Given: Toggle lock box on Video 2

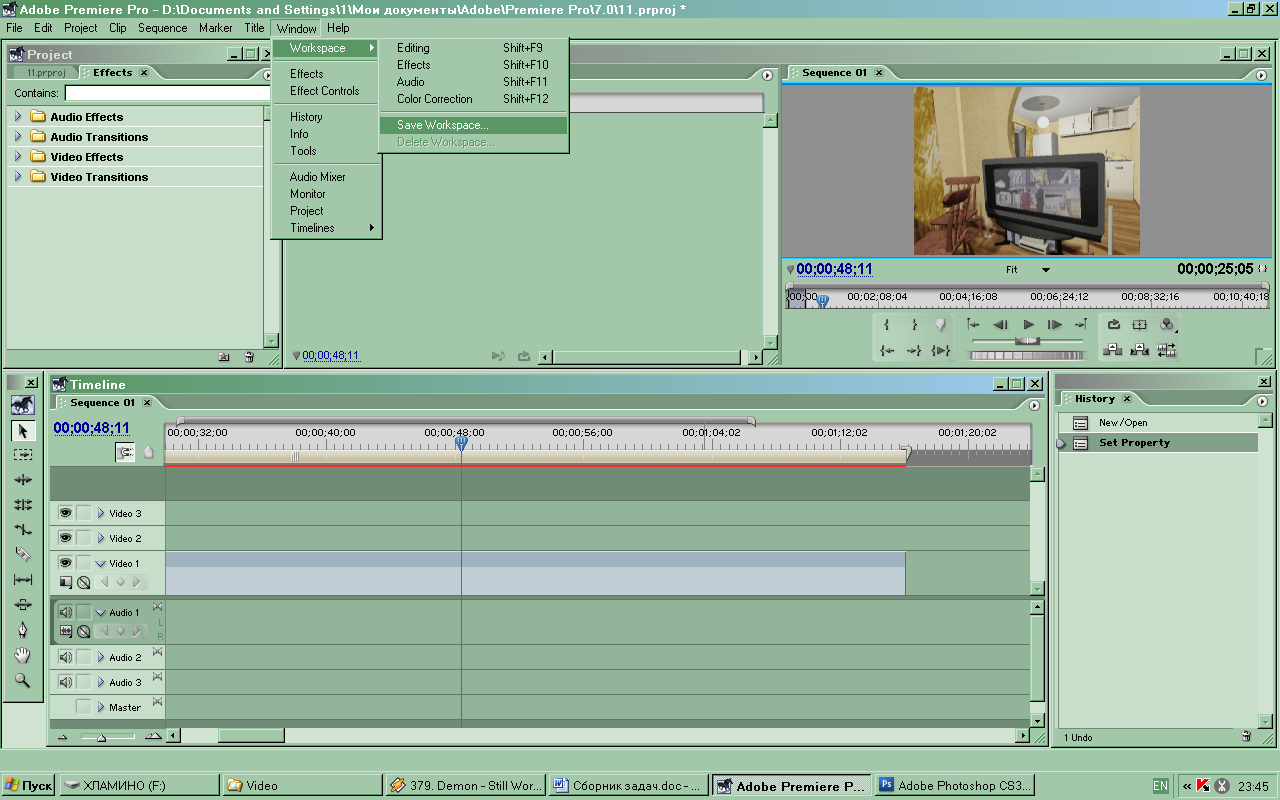Looking at the screenshot, I should (83, 538).
